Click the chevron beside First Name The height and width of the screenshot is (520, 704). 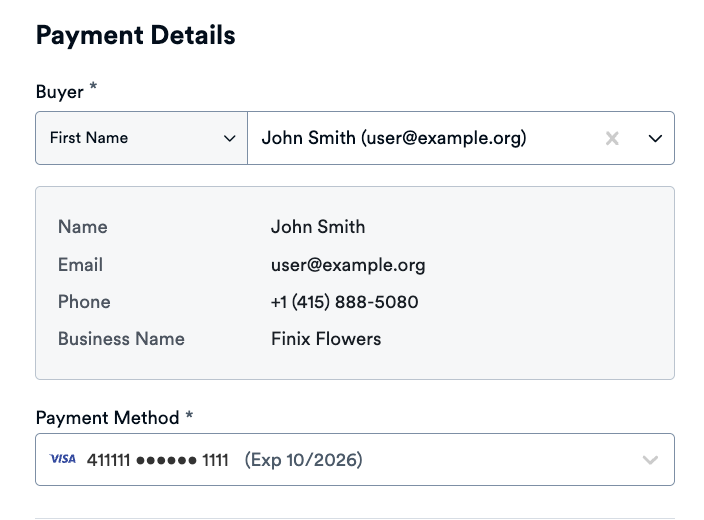(x=229, y=139)
